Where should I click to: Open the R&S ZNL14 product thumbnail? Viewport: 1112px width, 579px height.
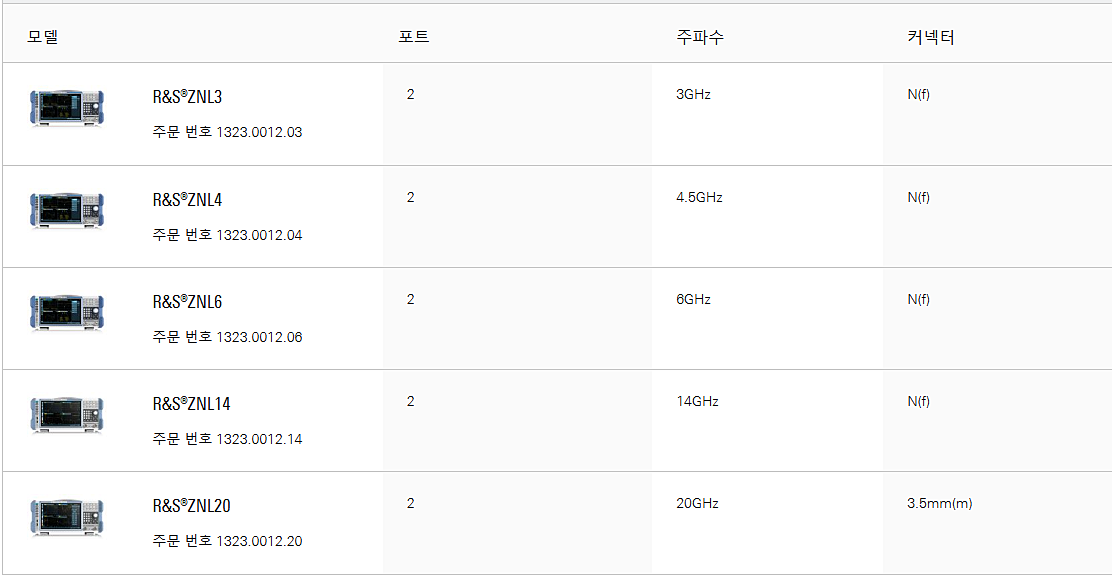pyautogui.click(x=67, y=414)
